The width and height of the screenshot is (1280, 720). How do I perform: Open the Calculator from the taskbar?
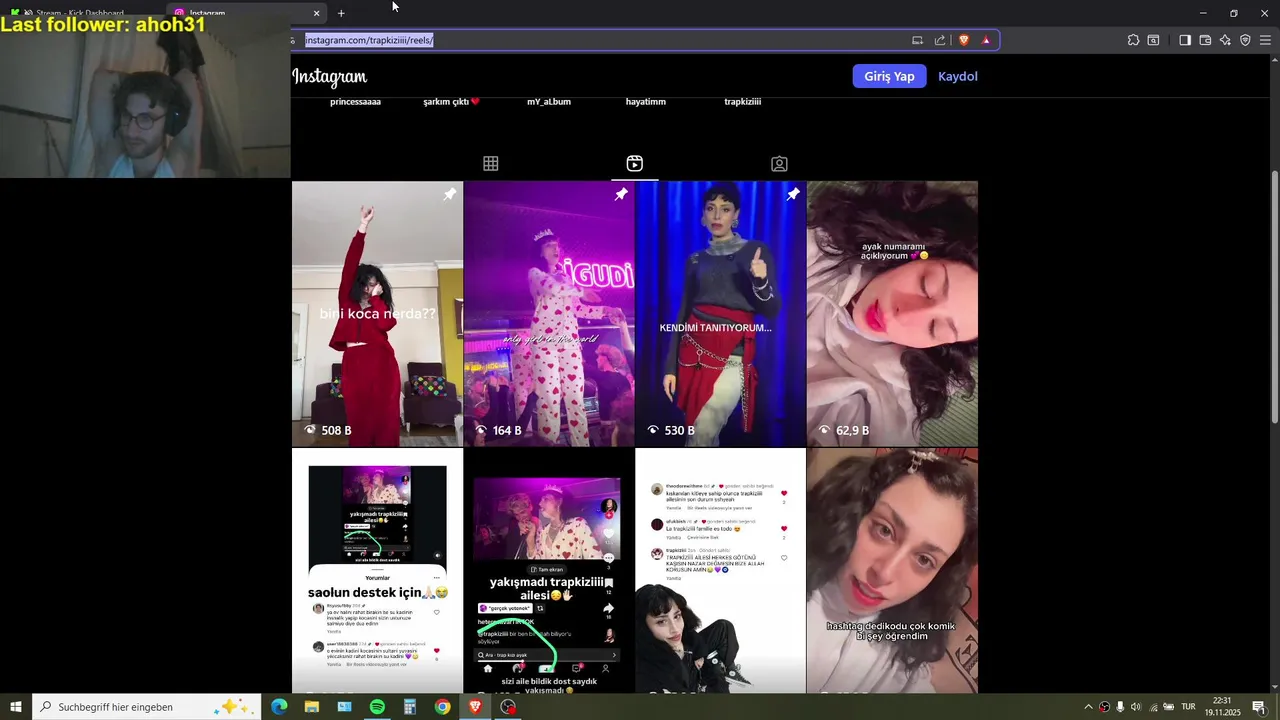pyautogui.click(x=410, y=707)
